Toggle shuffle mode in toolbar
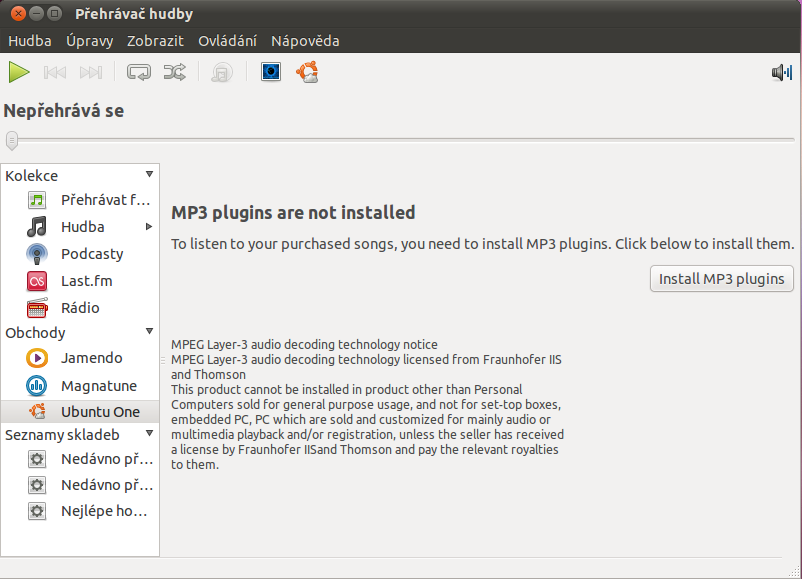Viewport: 802px width, 579px height. tap(175, 73)
